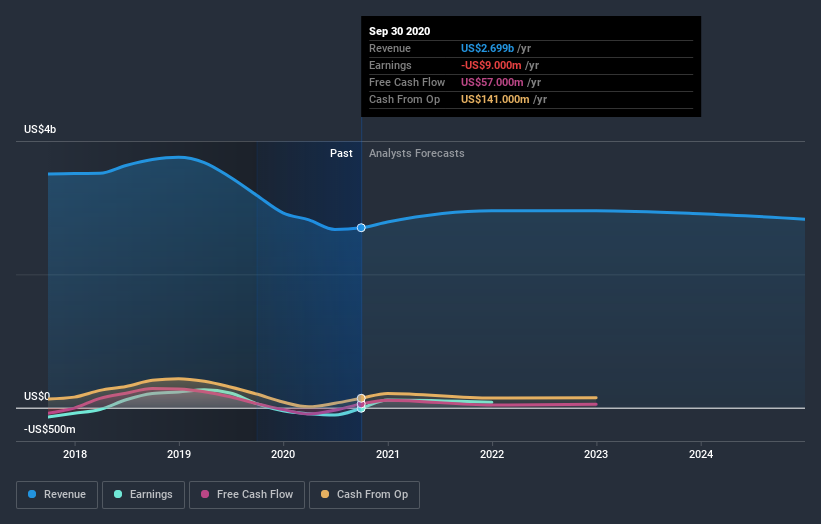Toggle the Earnings legend series
This screenshot has height=524, width=821.
pyautogui.click(x=143, y=495)
